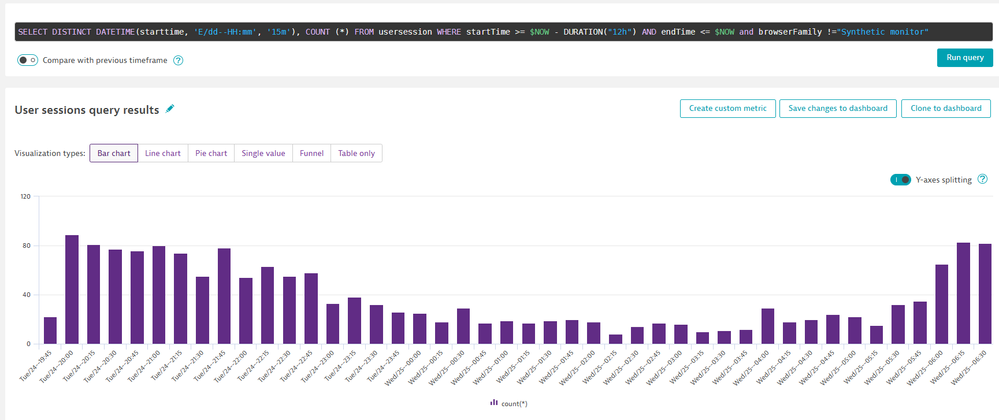Click the tallest bar at Tue/24--20:00

click(x=72, y=290)
